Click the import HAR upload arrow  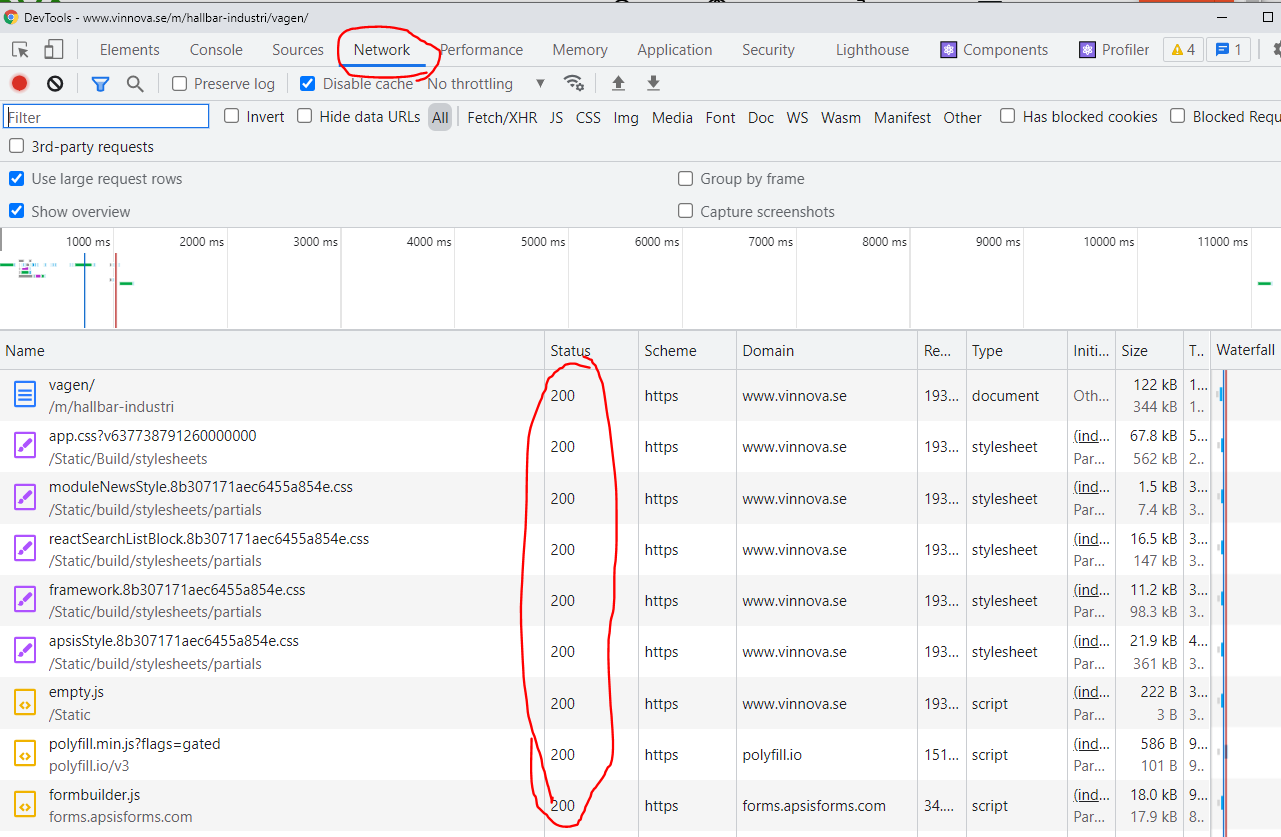tap(618, 84)
